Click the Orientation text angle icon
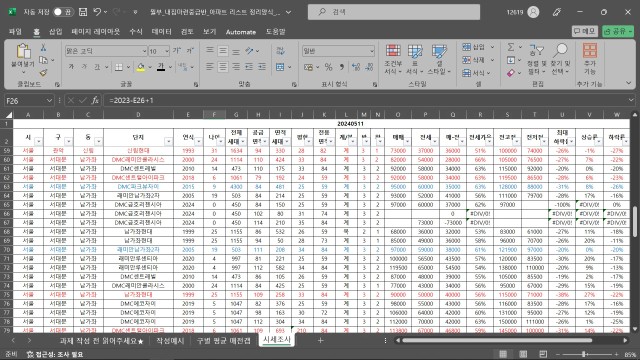Viewport: 640px width, 360px height. [249, 51]
